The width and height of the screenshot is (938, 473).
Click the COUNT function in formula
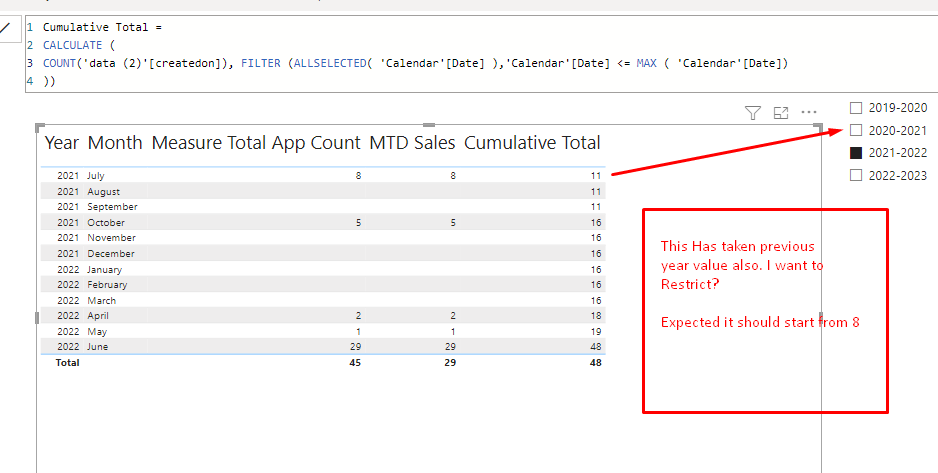59,63
